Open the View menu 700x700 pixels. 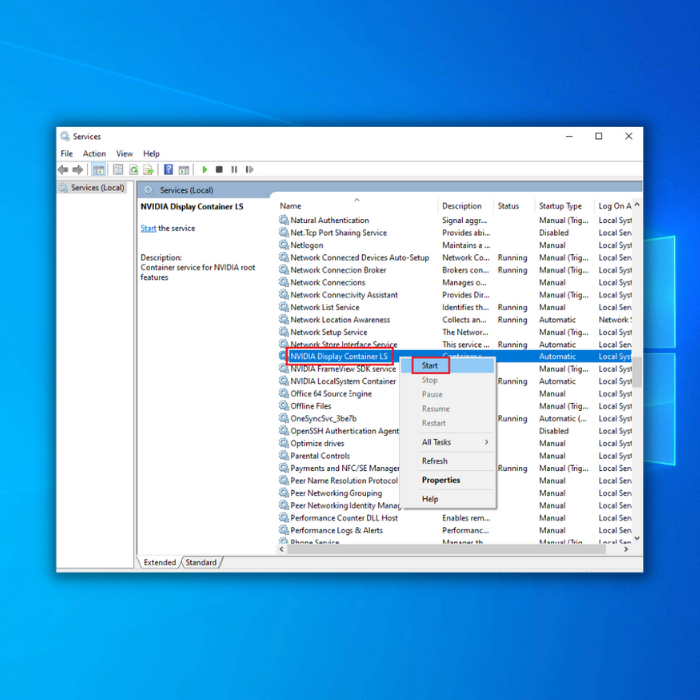[x=124, y=154]
